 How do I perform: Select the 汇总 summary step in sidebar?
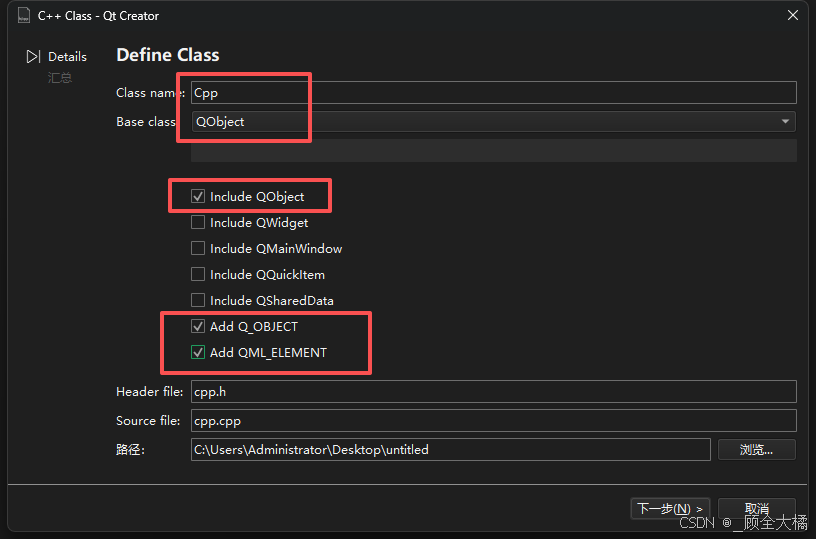(60, 78)
